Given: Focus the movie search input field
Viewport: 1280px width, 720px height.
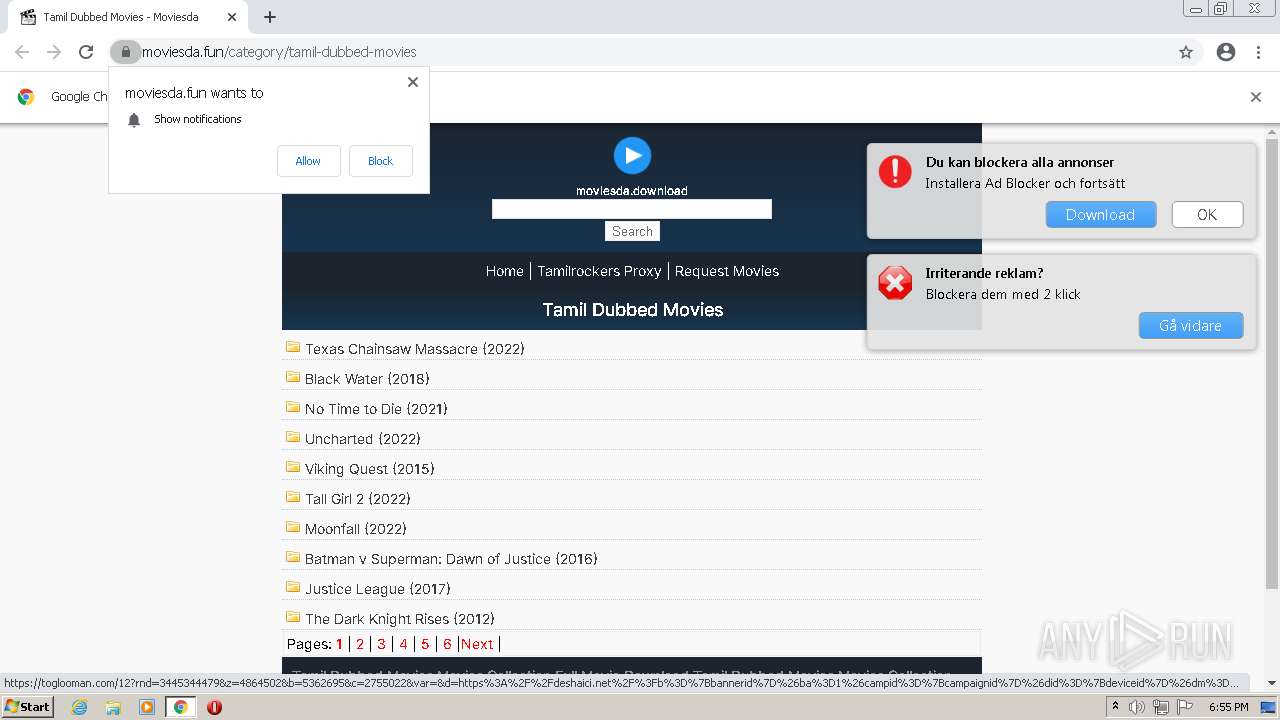Looking at the screenshot, I should point(632,209).
